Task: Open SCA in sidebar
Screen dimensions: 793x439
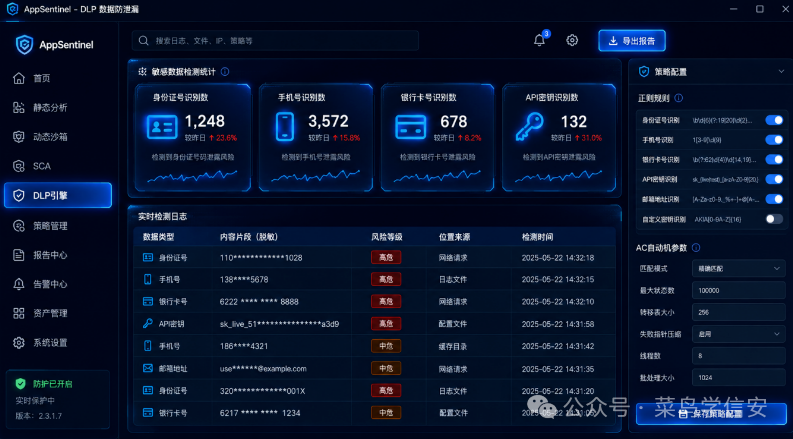Action: pos(58,166)
